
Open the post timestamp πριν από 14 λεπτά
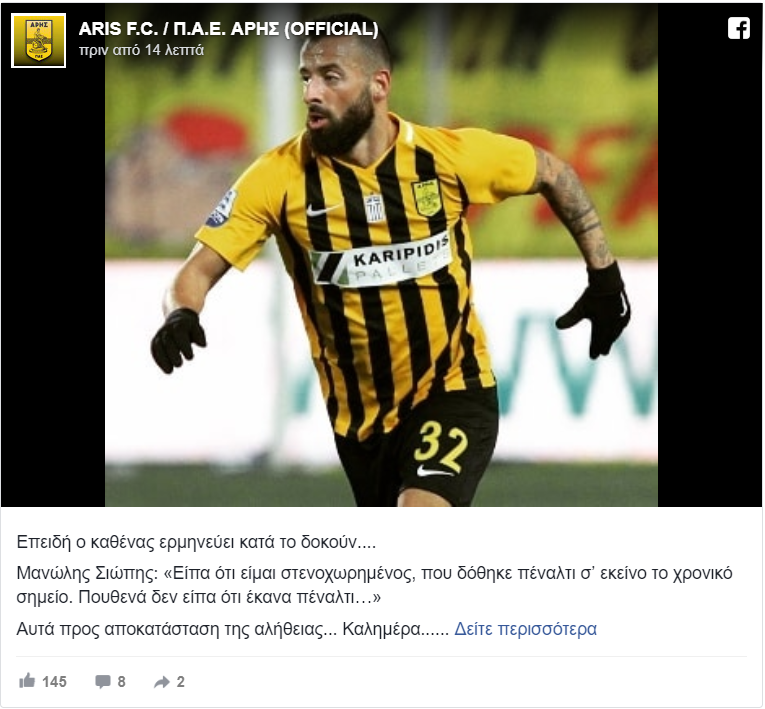click(x=141, y=50)
